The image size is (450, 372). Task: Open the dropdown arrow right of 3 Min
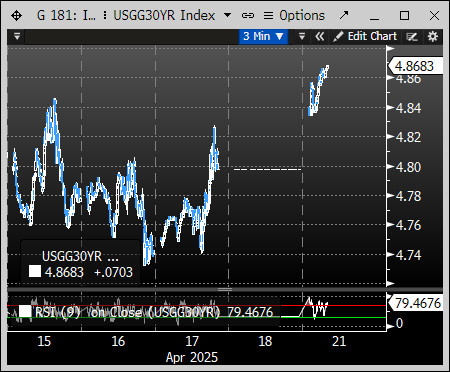(302, 36)
